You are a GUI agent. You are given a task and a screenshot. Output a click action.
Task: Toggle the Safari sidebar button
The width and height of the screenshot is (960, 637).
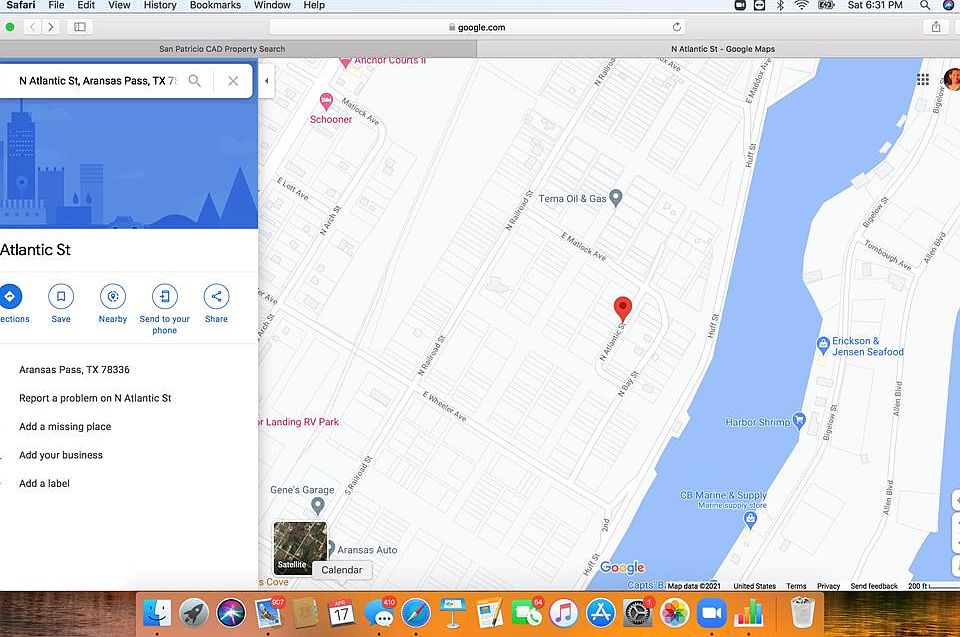pos(80,27)
